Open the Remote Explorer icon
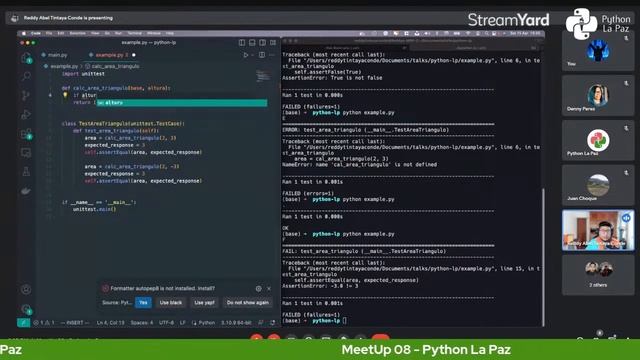 (x=26, y=153)
